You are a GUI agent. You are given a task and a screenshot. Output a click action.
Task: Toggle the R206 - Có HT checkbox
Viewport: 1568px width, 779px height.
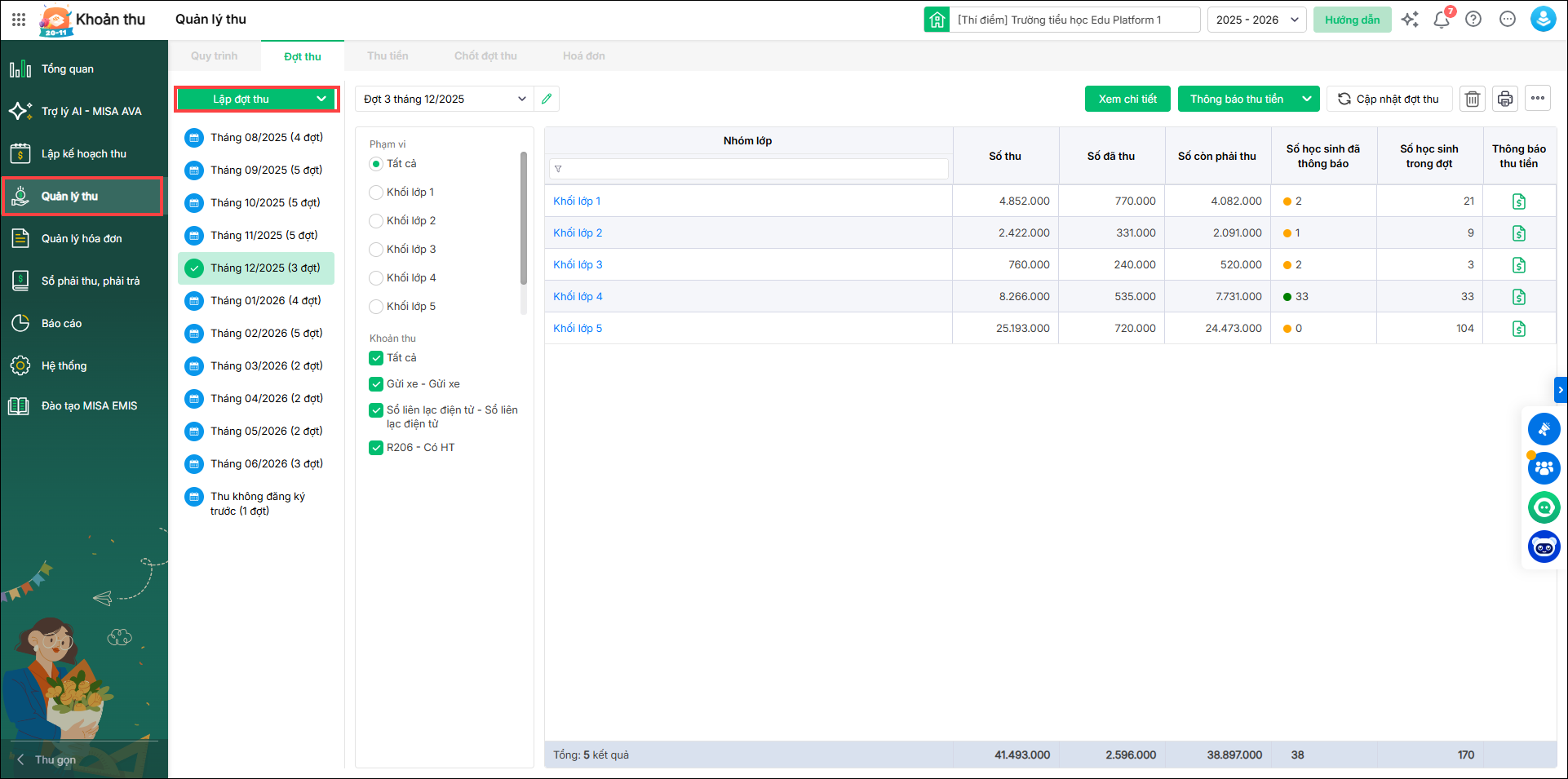[x=376, y=448]
